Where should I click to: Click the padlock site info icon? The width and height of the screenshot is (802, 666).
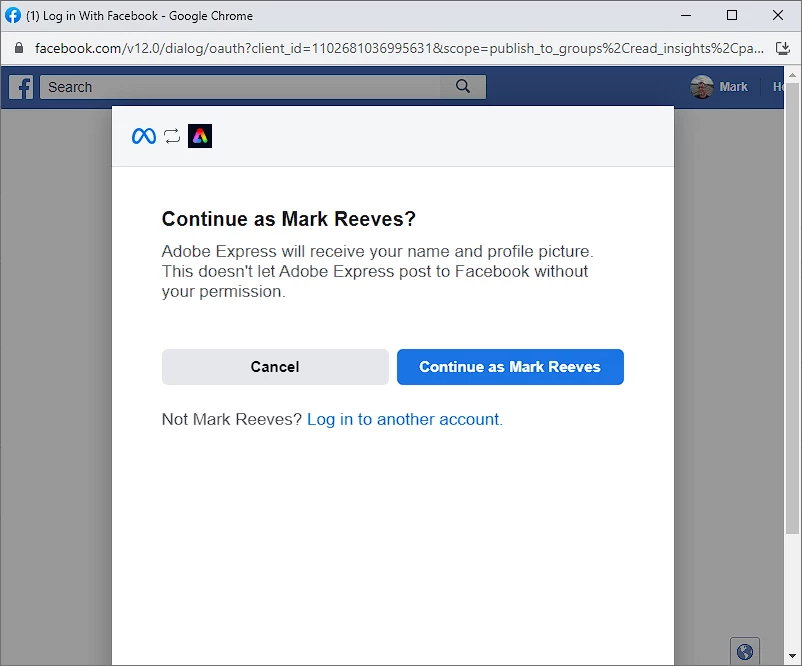(19, 48)
